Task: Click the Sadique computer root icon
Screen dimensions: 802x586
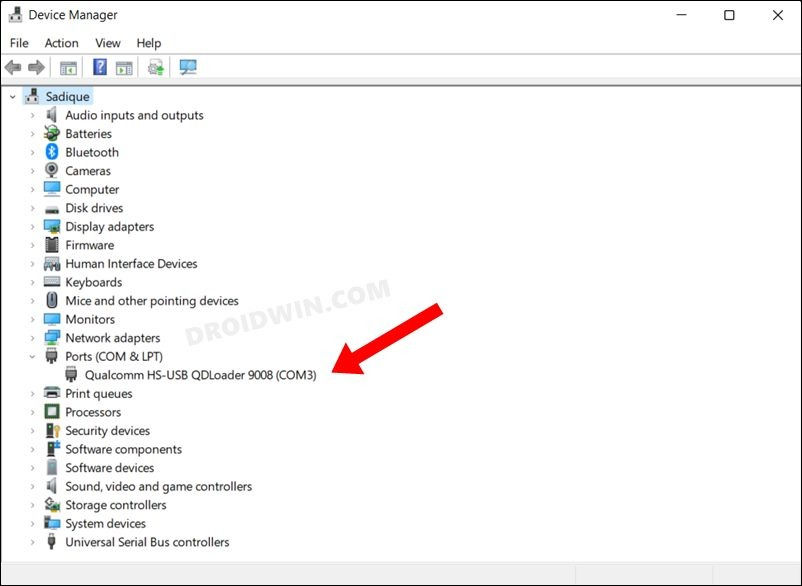Action: (32, 96)
